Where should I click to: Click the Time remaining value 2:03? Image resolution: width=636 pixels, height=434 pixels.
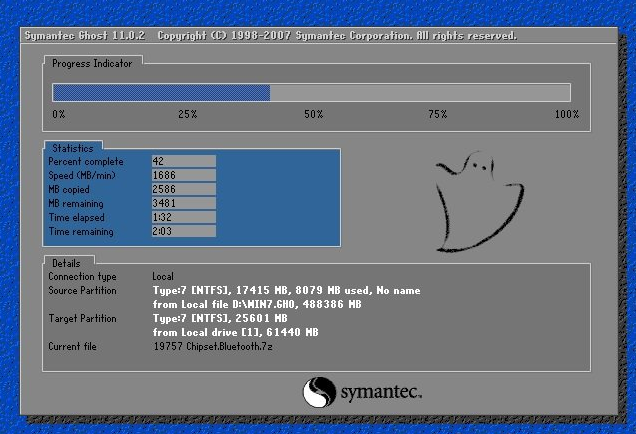pyautogui.click(x=184, y=231)
